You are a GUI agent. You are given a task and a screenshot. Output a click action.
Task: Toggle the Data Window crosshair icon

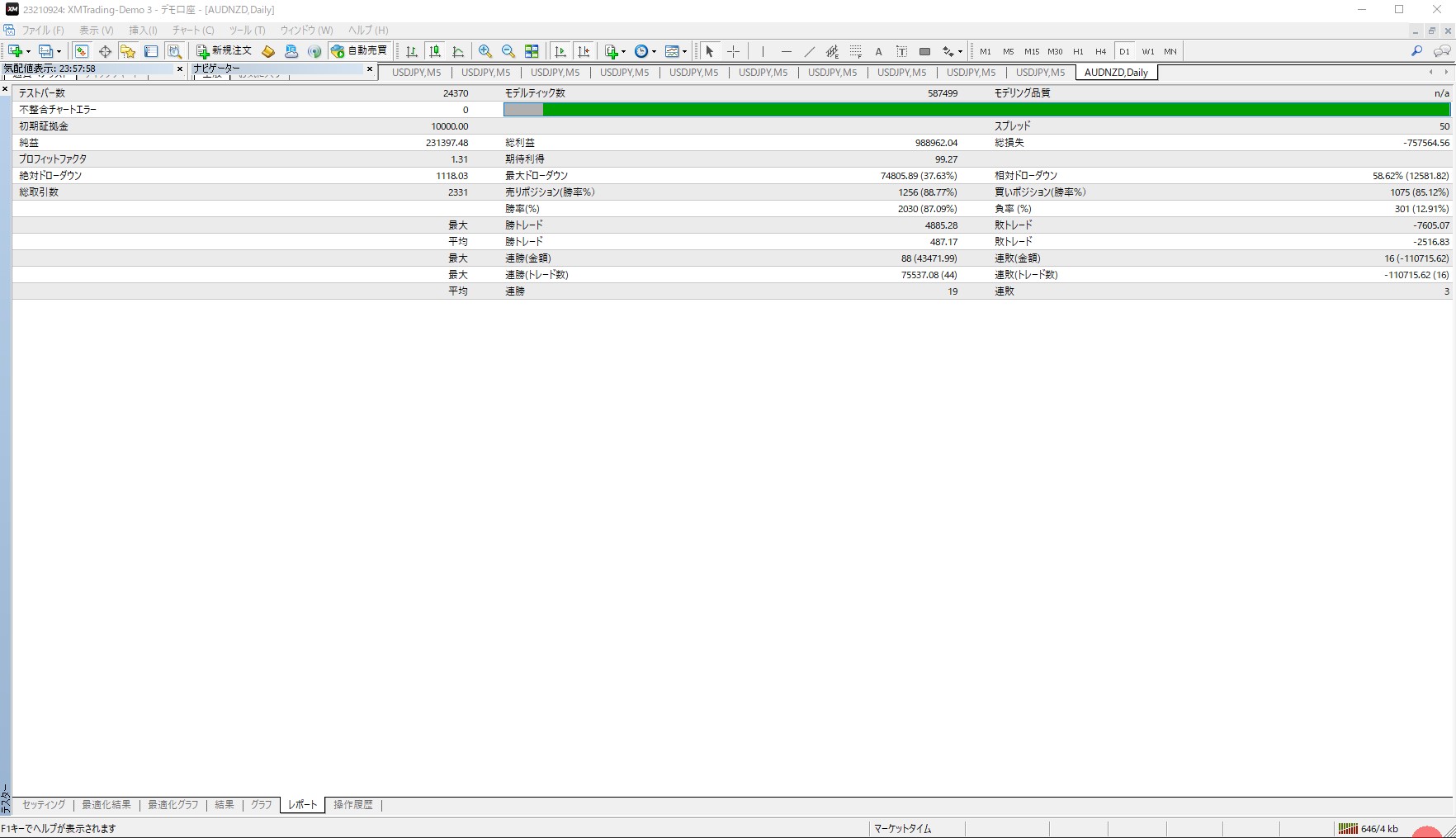(x=105, y=51)
